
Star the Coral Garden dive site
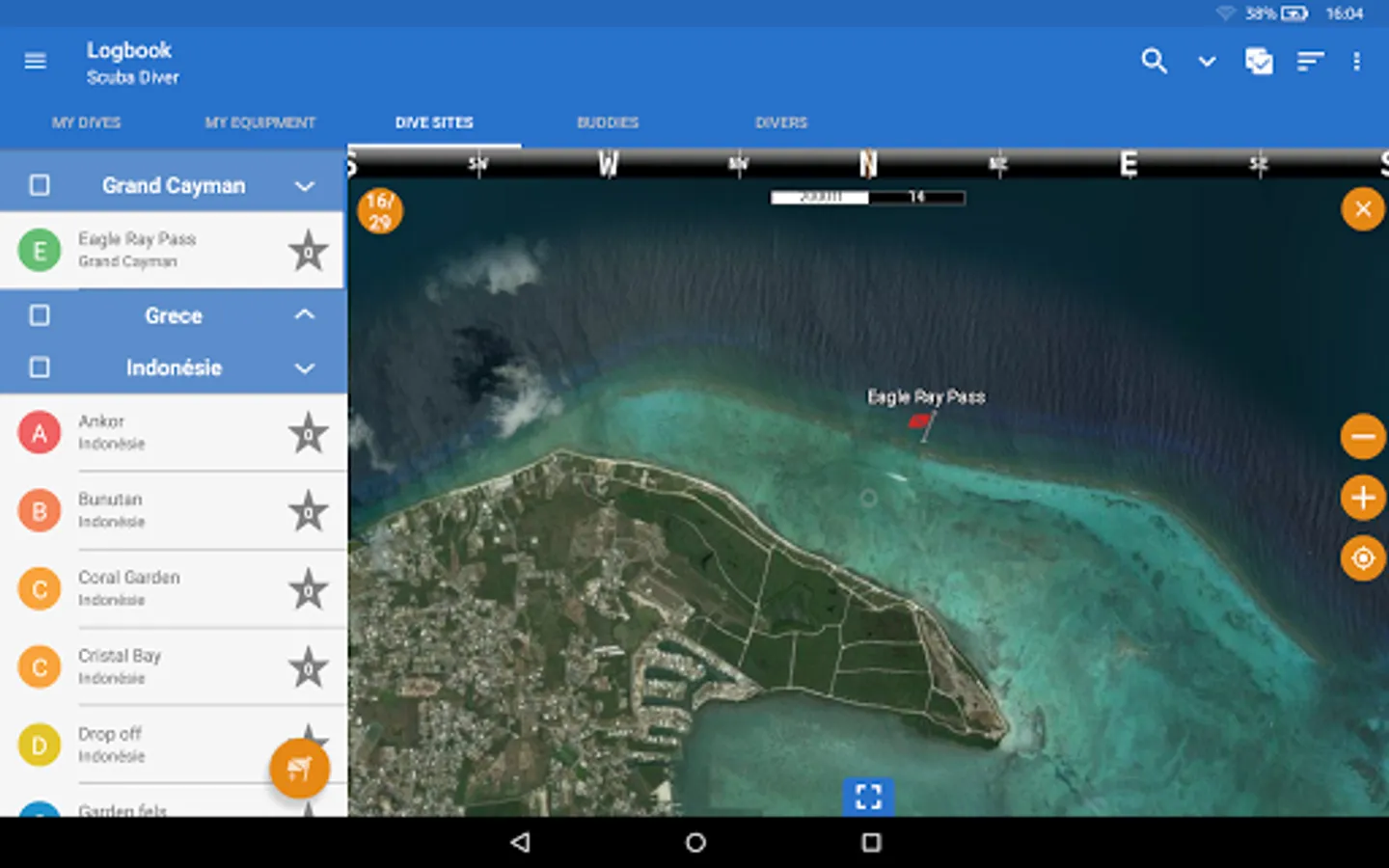[x=309, y=589]
